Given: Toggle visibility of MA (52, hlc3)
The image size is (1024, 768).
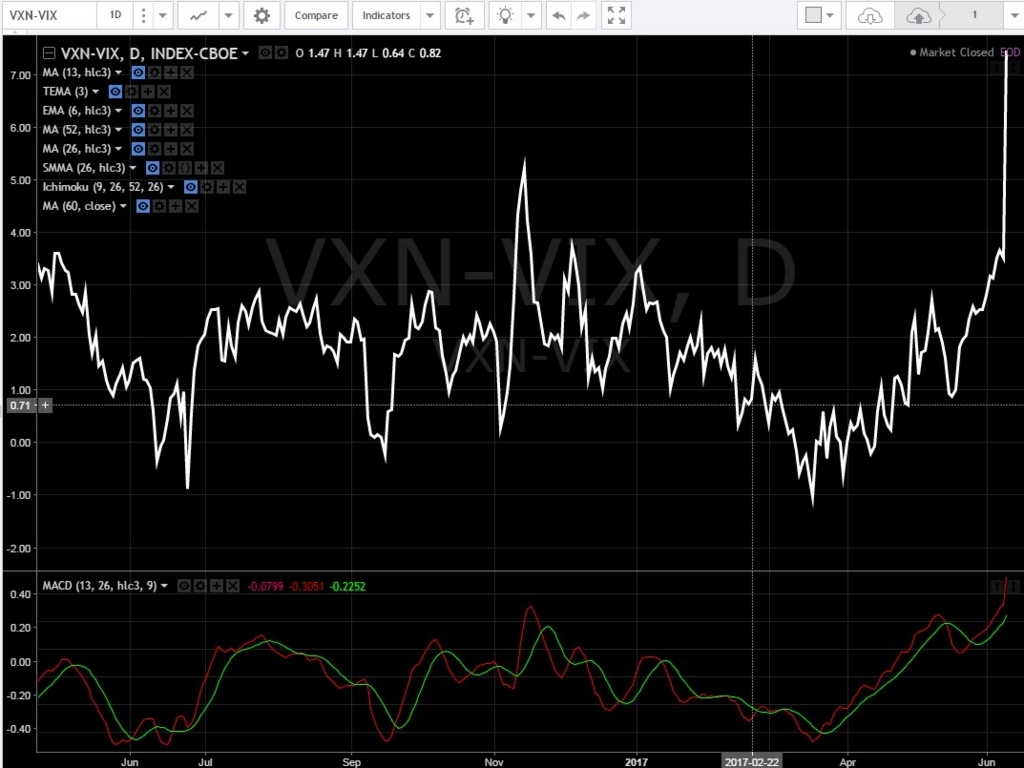Looking at the screenshot, I should click(138, 129).
